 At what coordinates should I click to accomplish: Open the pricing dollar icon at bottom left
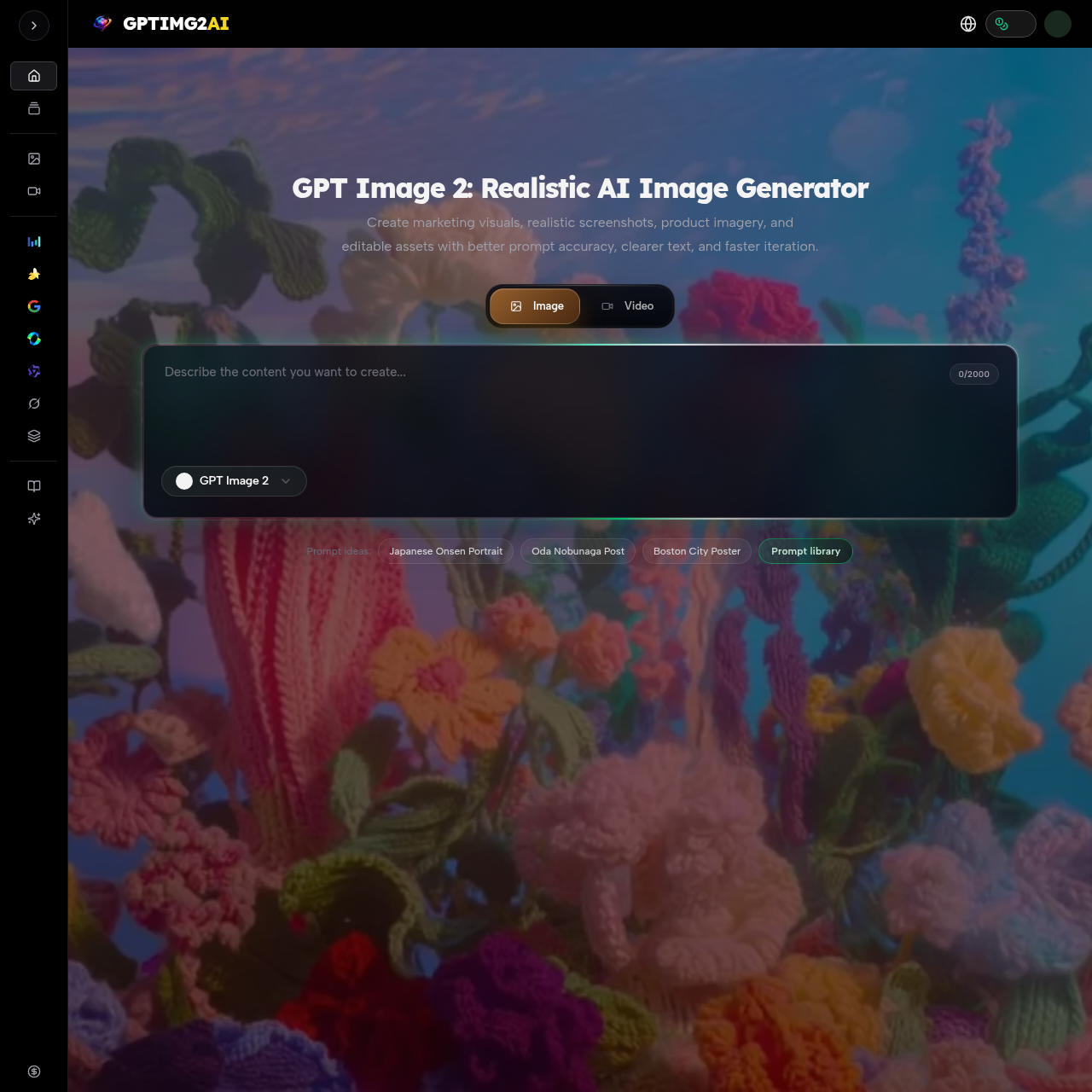[33, 1071]
